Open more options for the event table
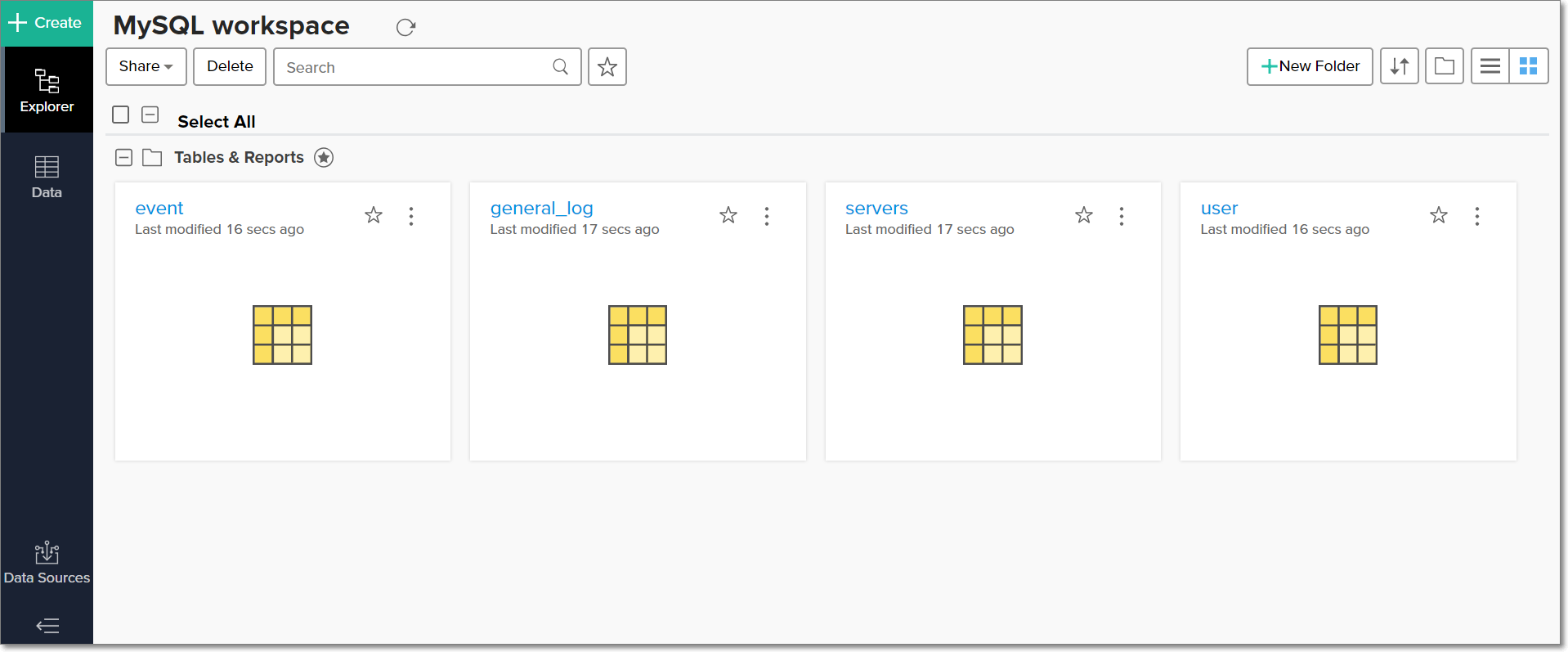The image size is (1568, 652). [x=411, y=216]
